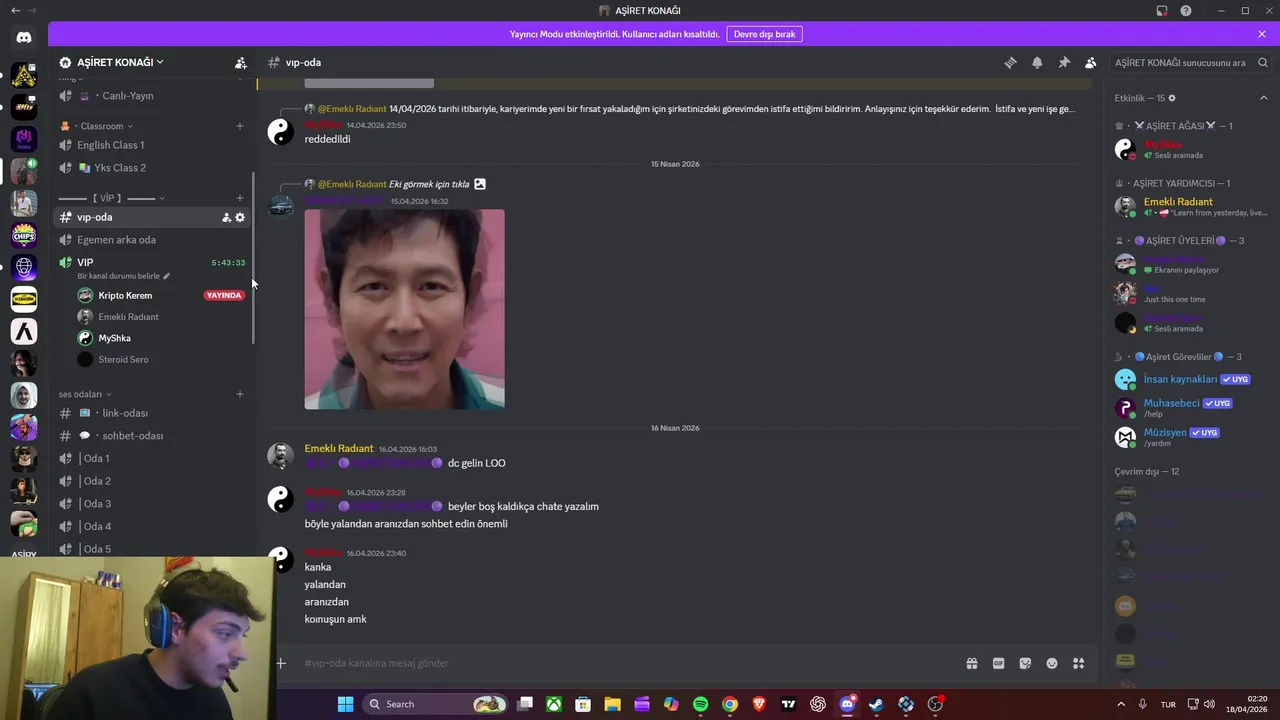Open the gift icon in message bar
The image size is (1280, 720).
tap(971, 663)
